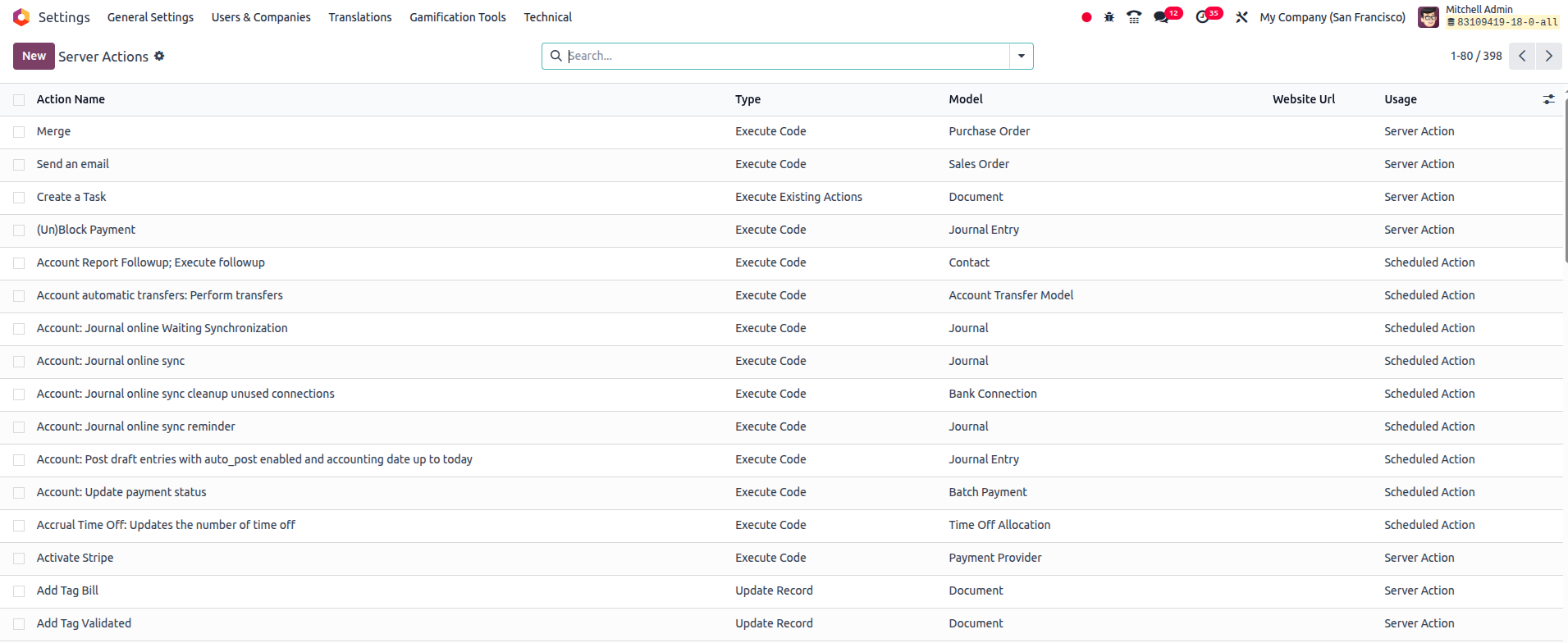Open the Merge server action
The width and height of the screenshot is (1568, 643).
tap(53, 131)
